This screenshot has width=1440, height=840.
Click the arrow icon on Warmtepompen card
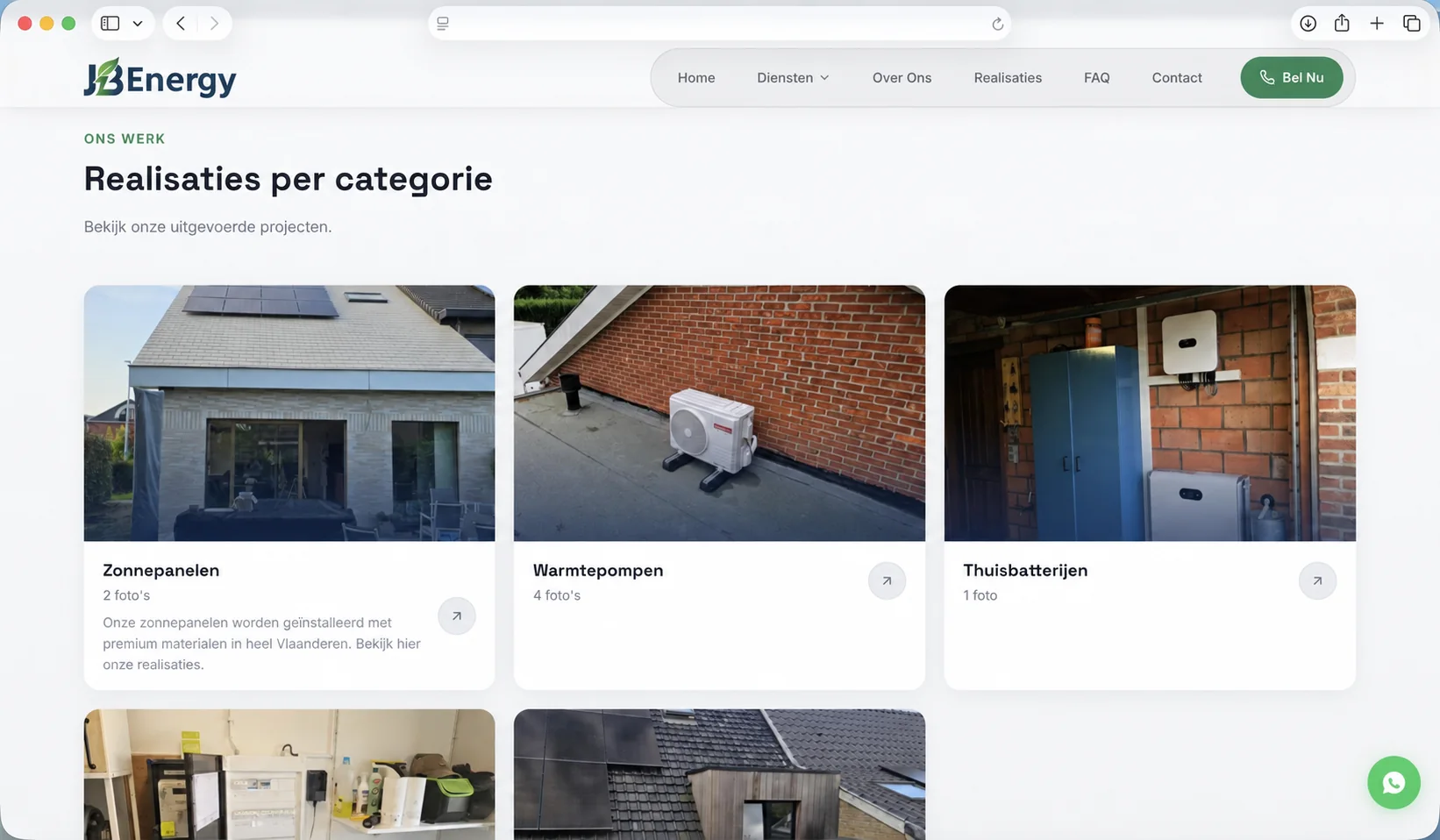click(x=887, y=580)
